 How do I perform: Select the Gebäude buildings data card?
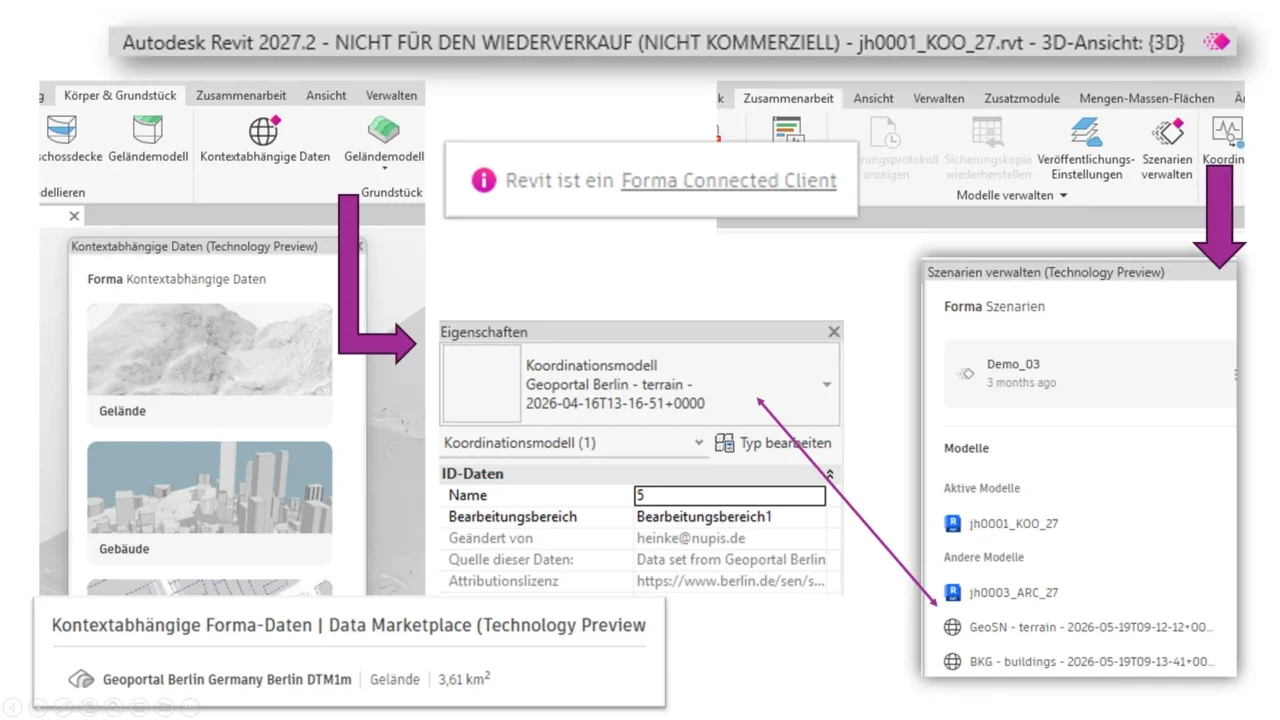click(x=210, y=503)
